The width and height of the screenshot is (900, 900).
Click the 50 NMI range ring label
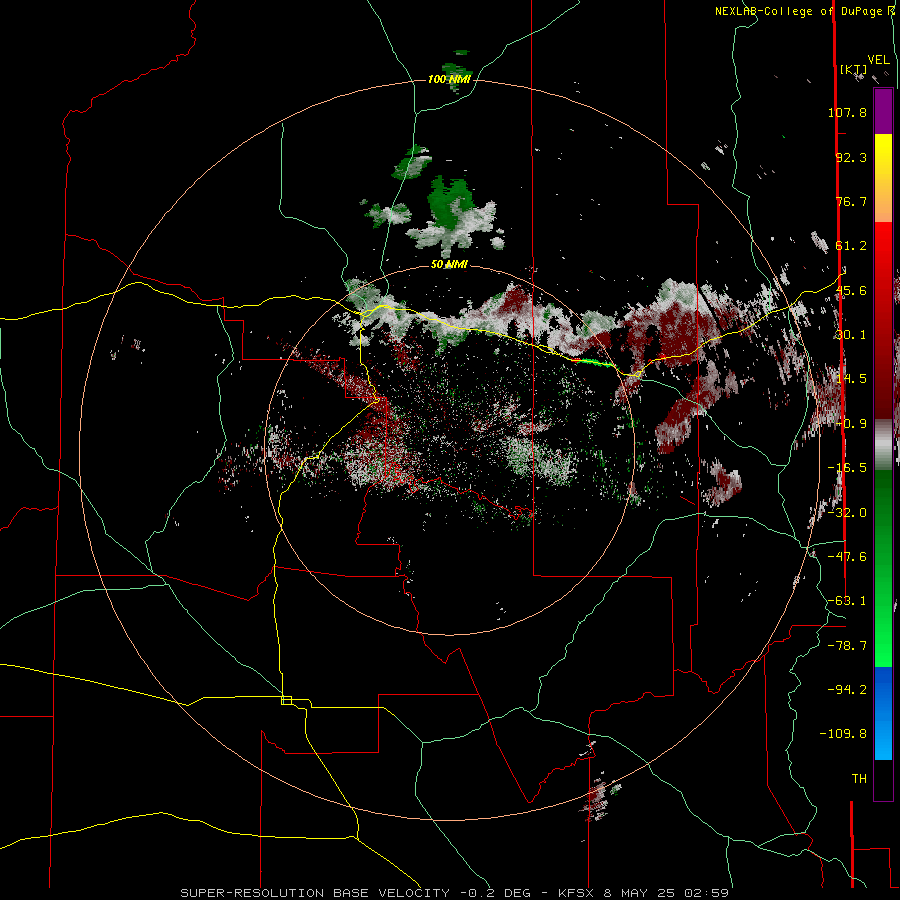pos(449,265)
